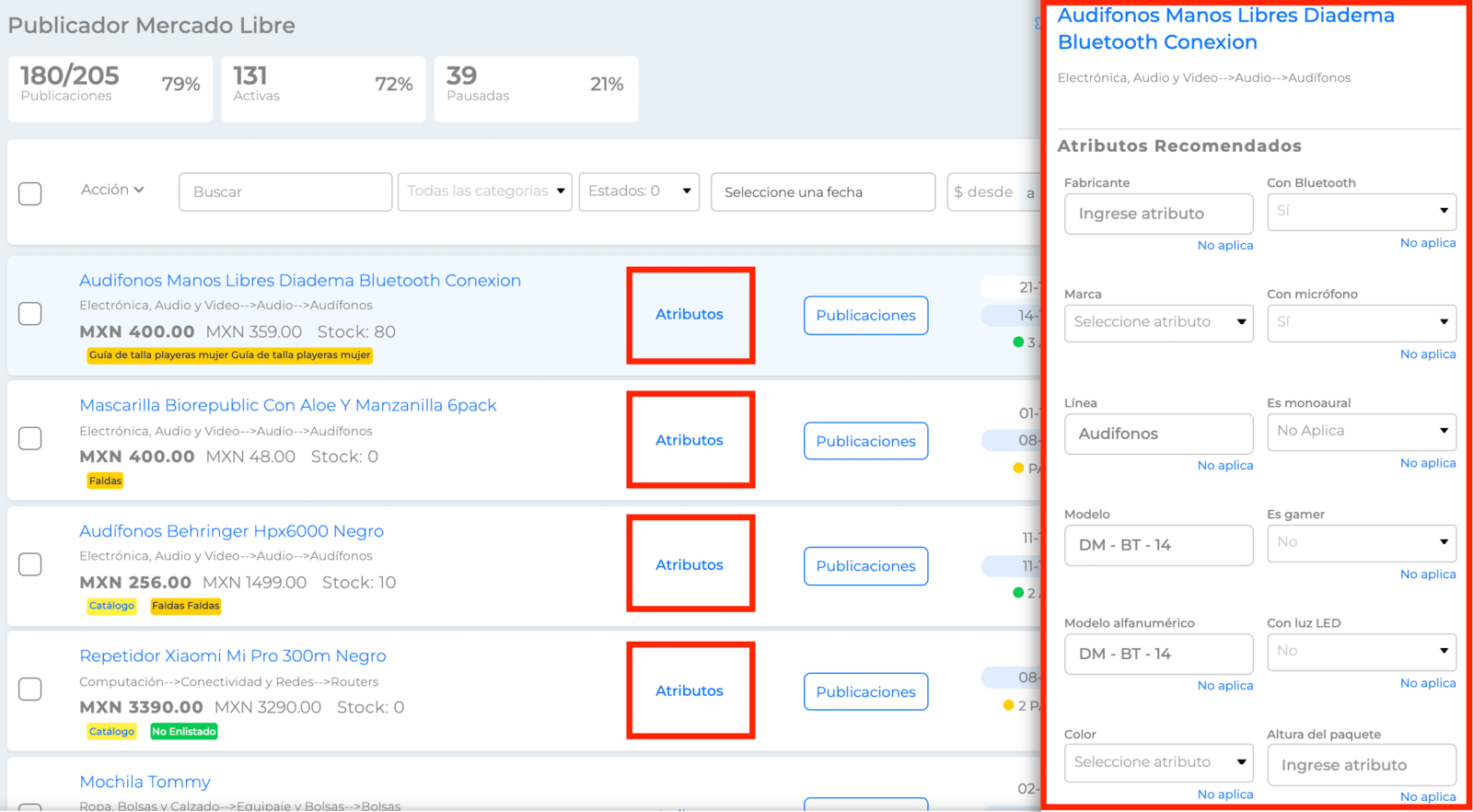Open the Estados: 0 dropdown

[639, 191]
